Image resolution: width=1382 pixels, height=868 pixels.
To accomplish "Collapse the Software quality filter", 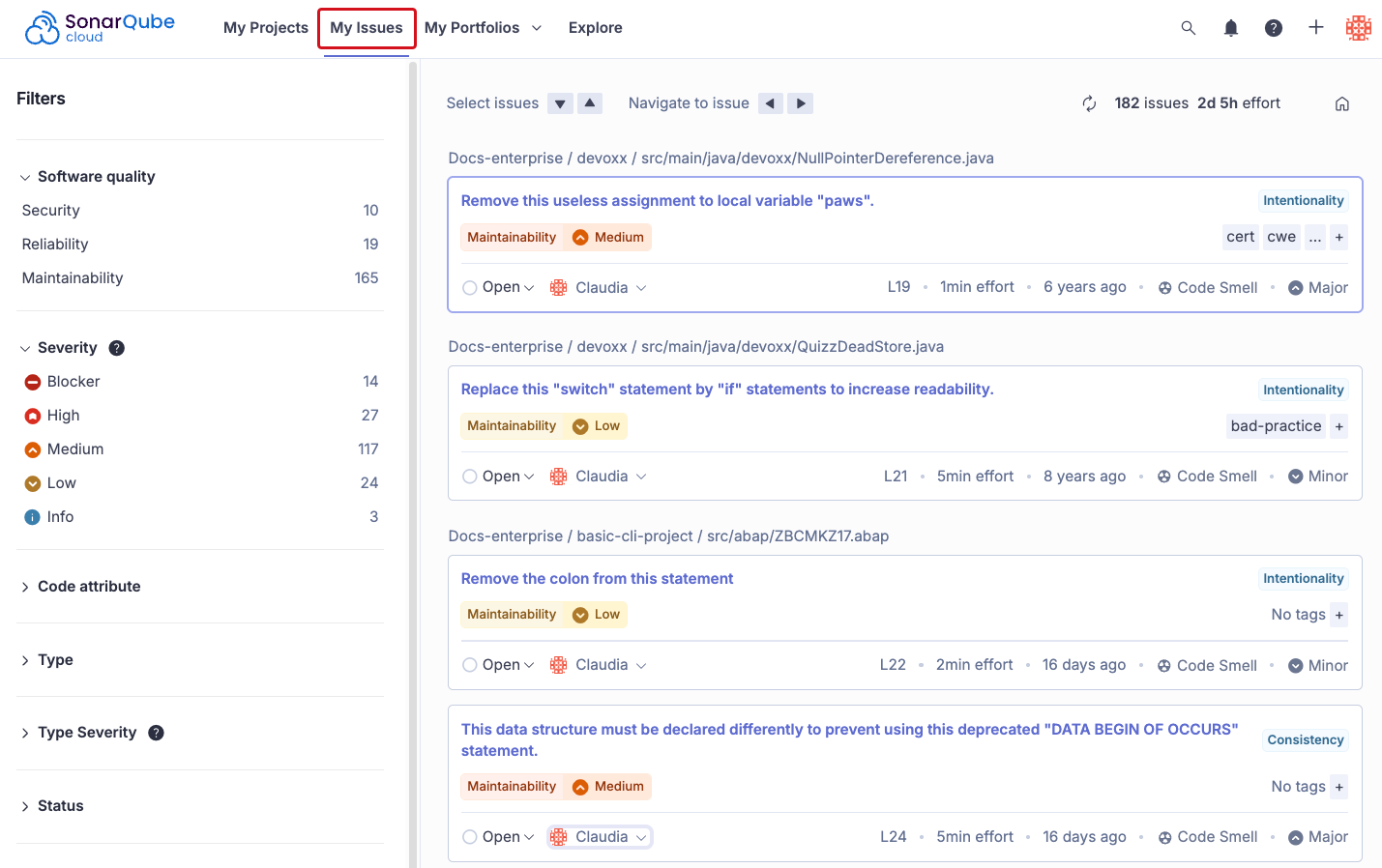I will coord(87,177).
